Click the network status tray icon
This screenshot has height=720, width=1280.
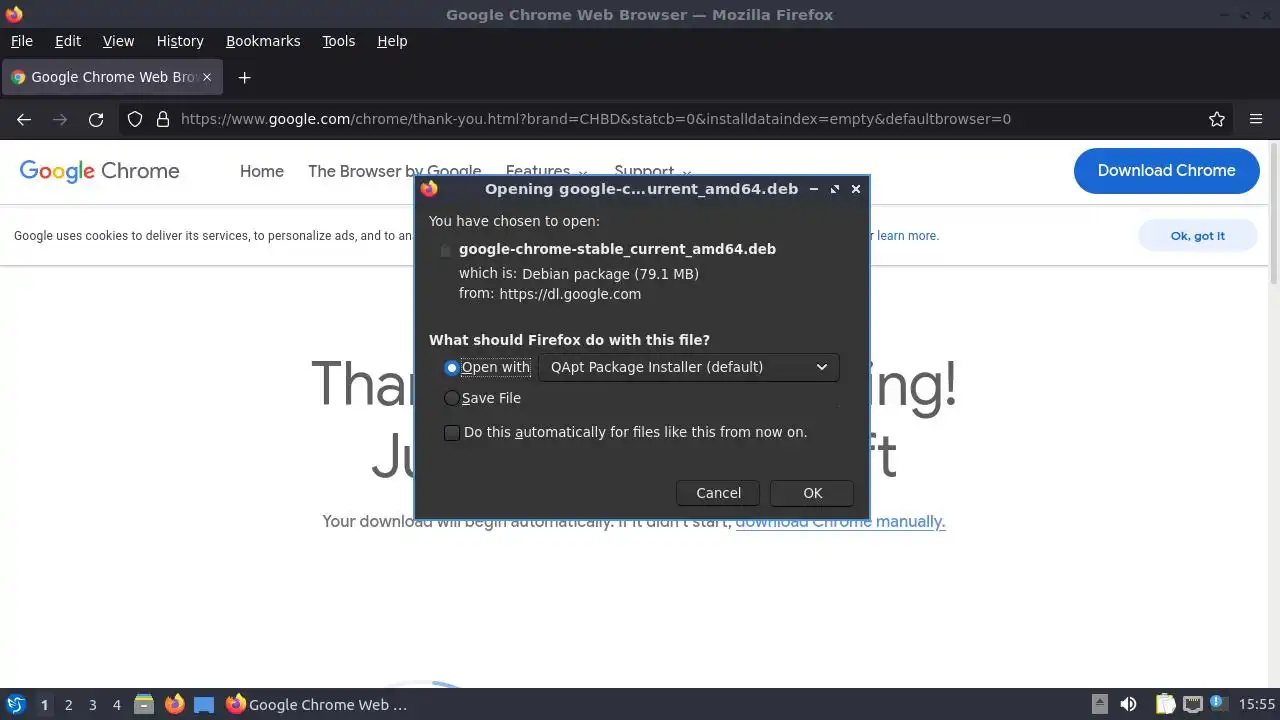[1192, 705]
